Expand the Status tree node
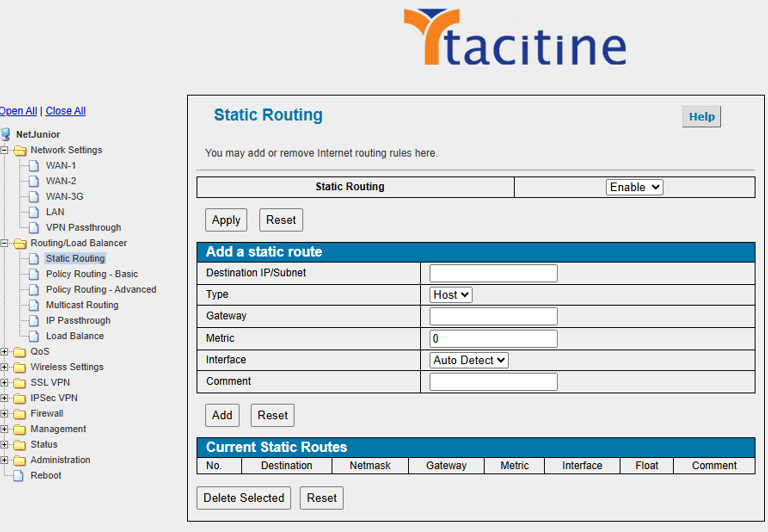Viewport: 768px width, 532px height. click(x=4, y=445)
